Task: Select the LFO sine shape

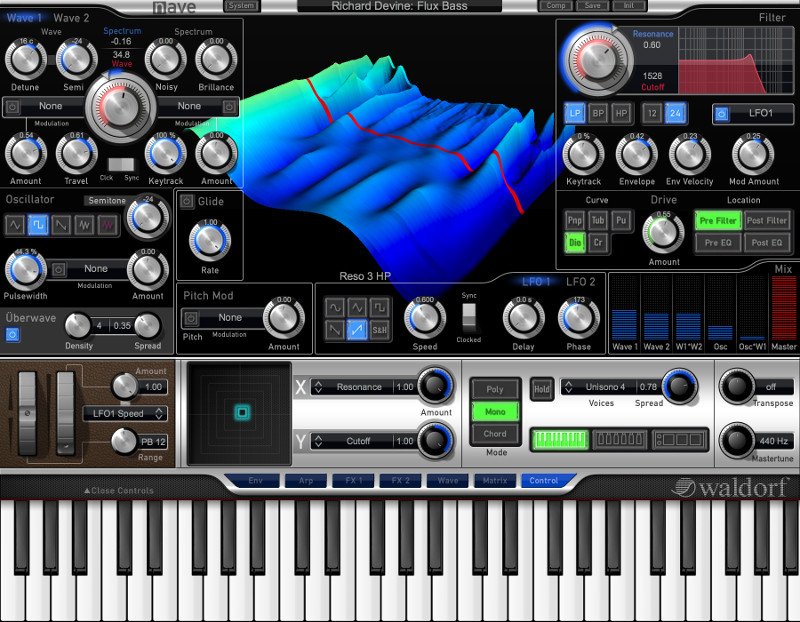Action: (x=335, y=308)
